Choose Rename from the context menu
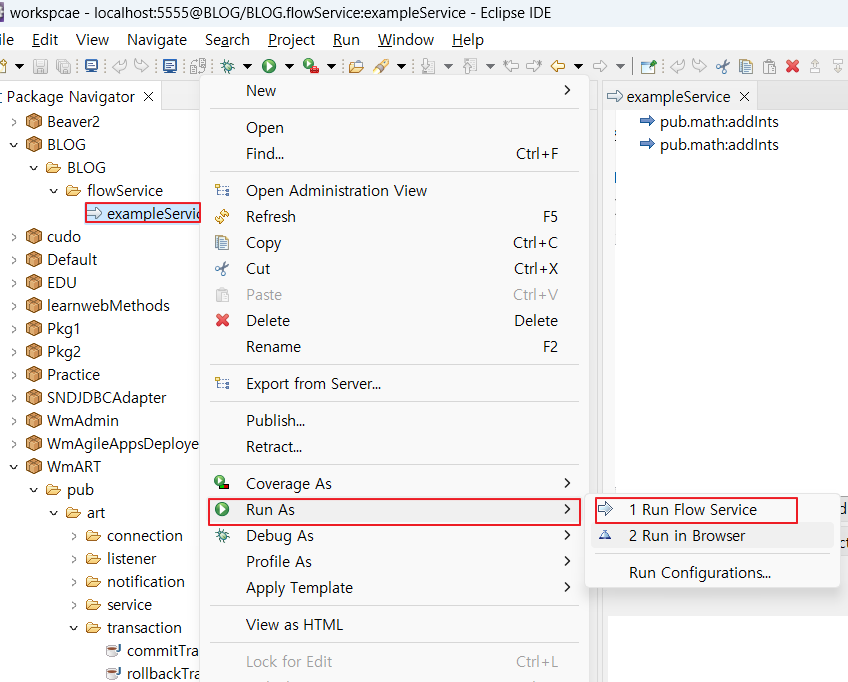Image resolution: width=848 pixels, height=682 pixels. (x=394, y=346)
